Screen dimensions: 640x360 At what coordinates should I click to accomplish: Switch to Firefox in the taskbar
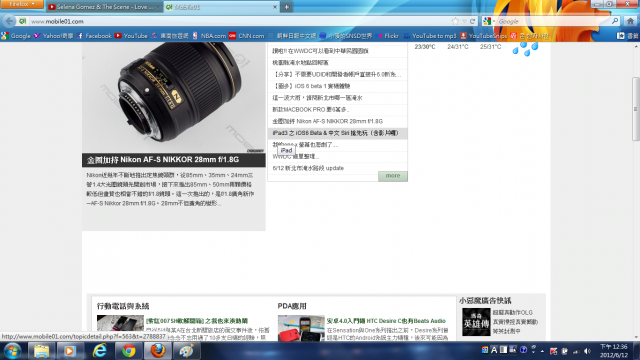158,351
